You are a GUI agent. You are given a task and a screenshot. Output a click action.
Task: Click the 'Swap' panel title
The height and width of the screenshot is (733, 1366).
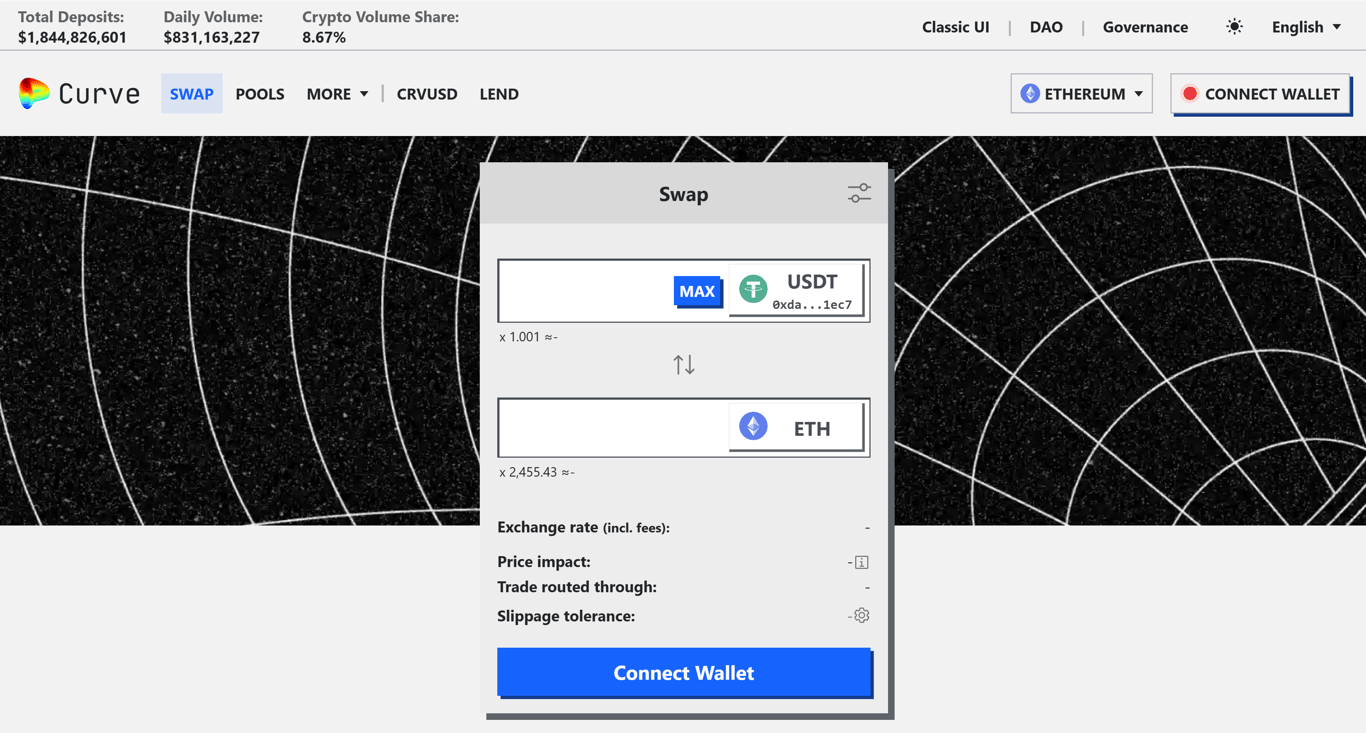pyautogui.click(x=684, y=194)
